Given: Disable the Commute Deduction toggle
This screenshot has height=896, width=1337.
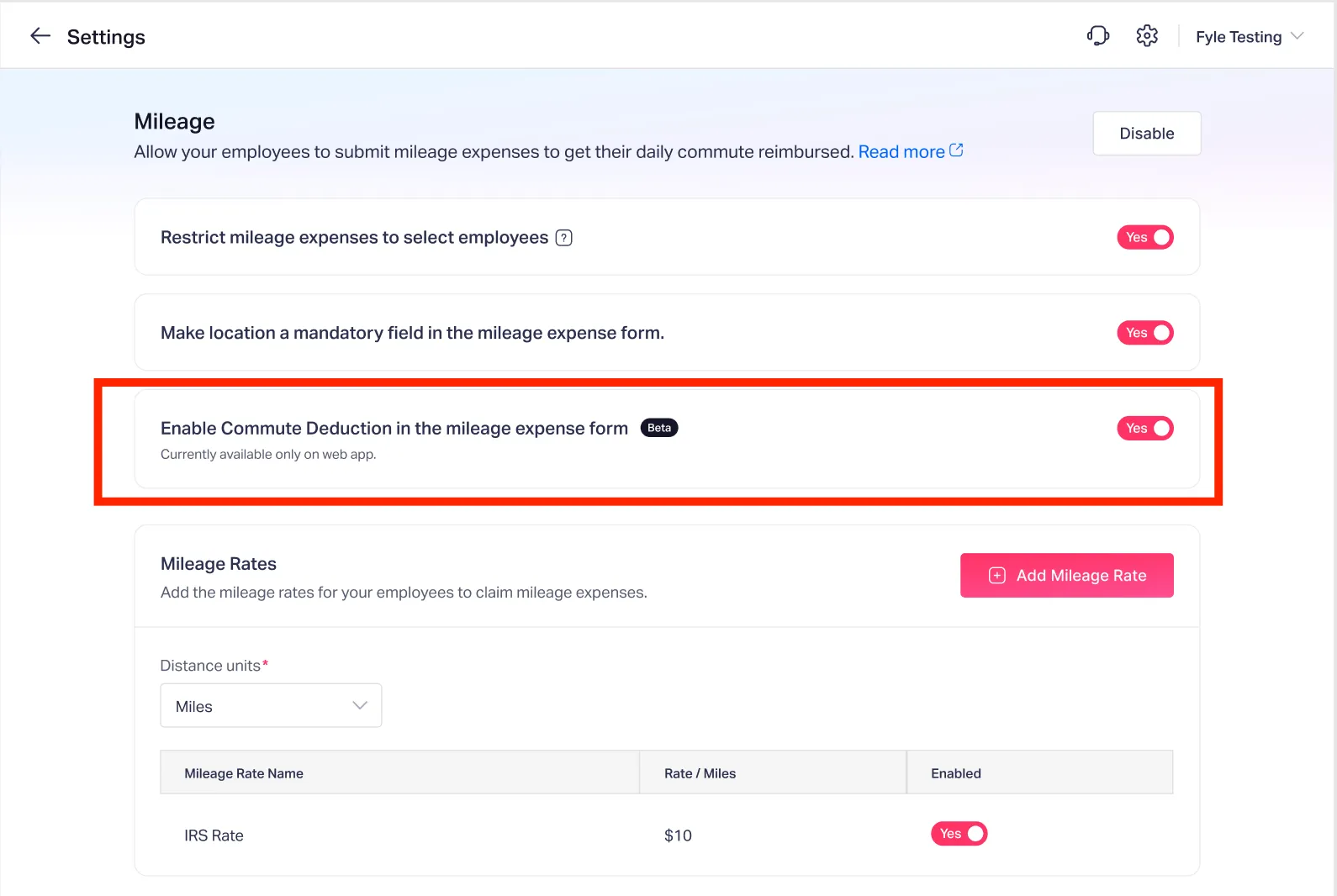Looking at the screenshot, I should point(1144,429).
